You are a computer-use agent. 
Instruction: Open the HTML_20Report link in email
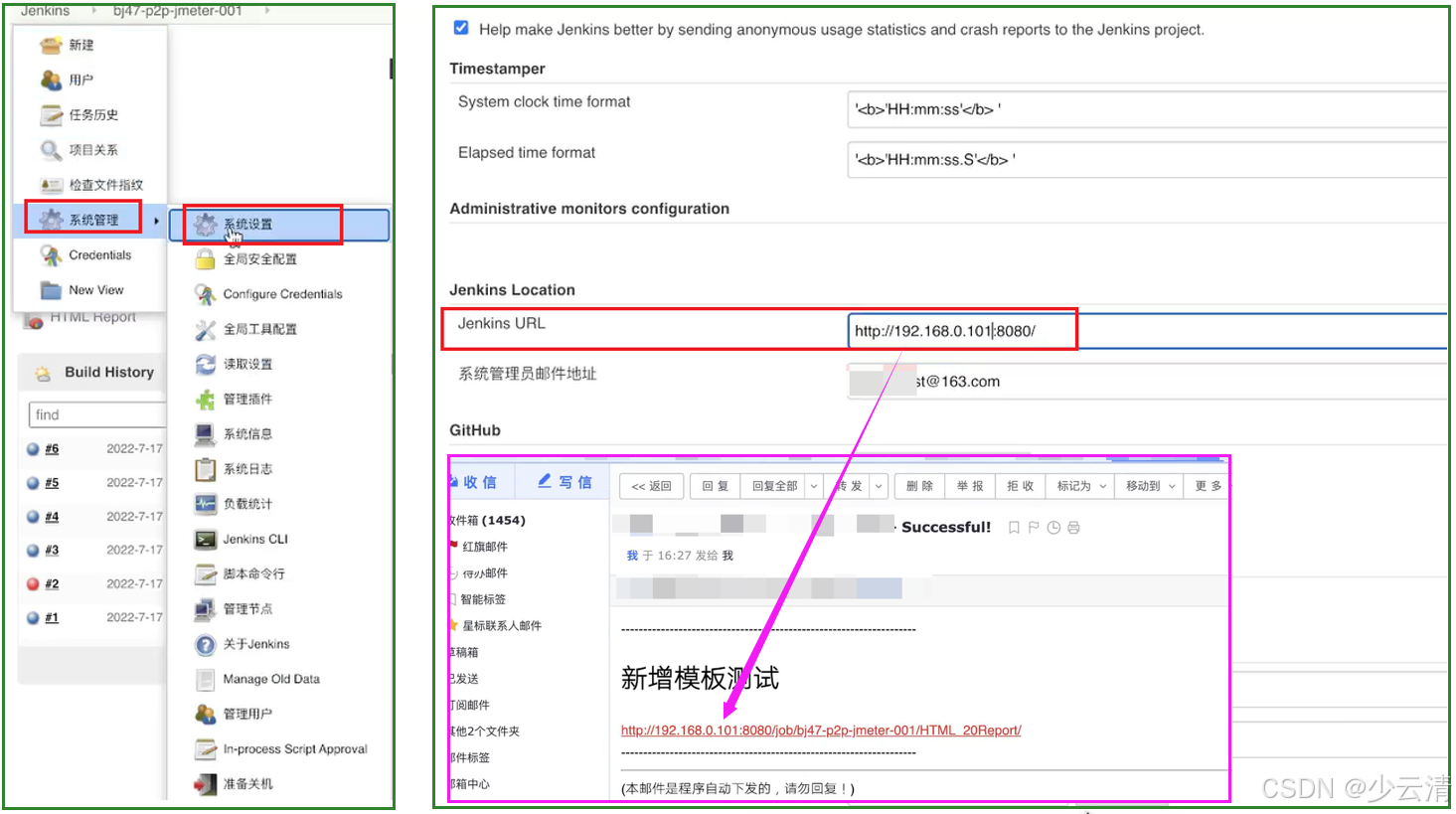coord(821,731)
